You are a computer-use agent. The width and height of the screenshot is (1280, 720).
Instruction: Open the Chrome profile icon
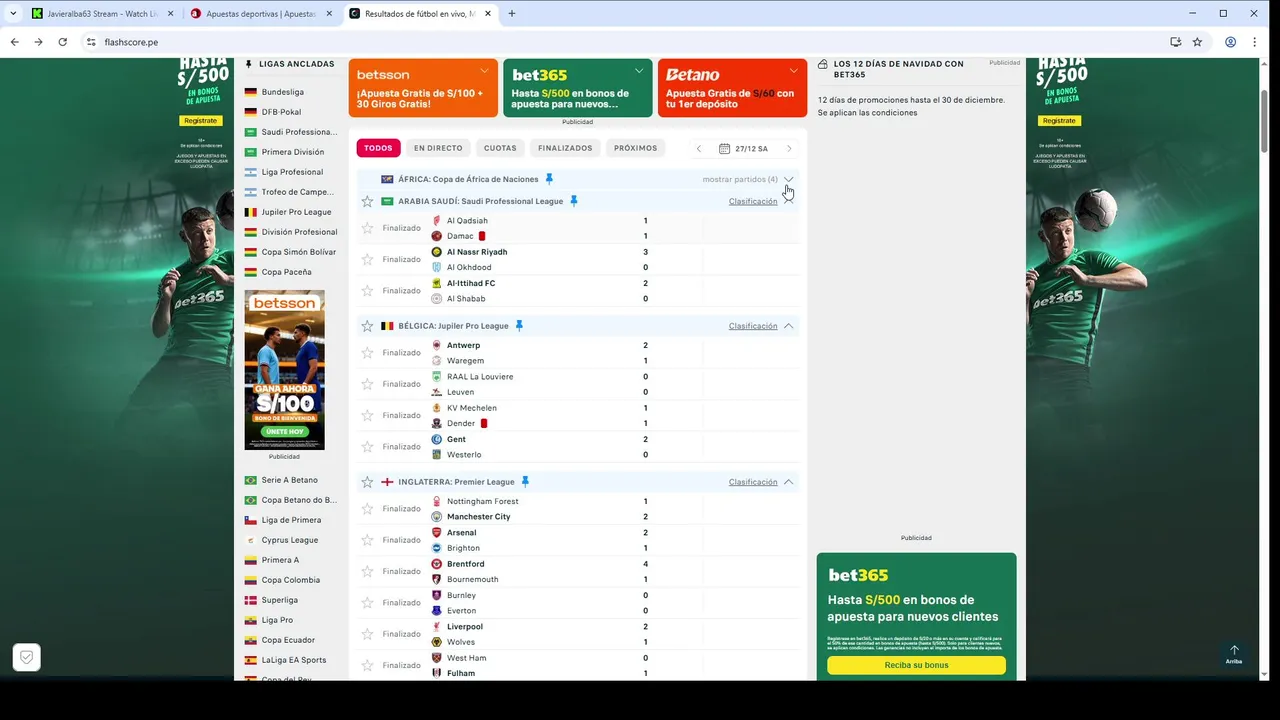(x=1230, y=42)
